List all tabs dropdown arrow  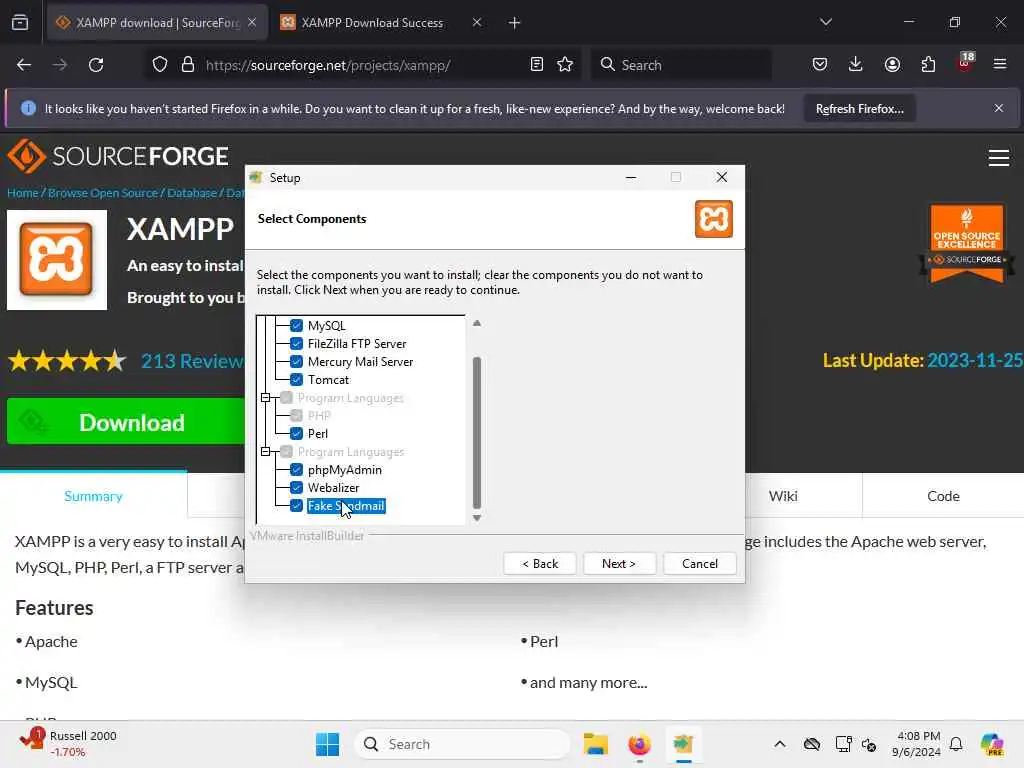tap(826, 22)
